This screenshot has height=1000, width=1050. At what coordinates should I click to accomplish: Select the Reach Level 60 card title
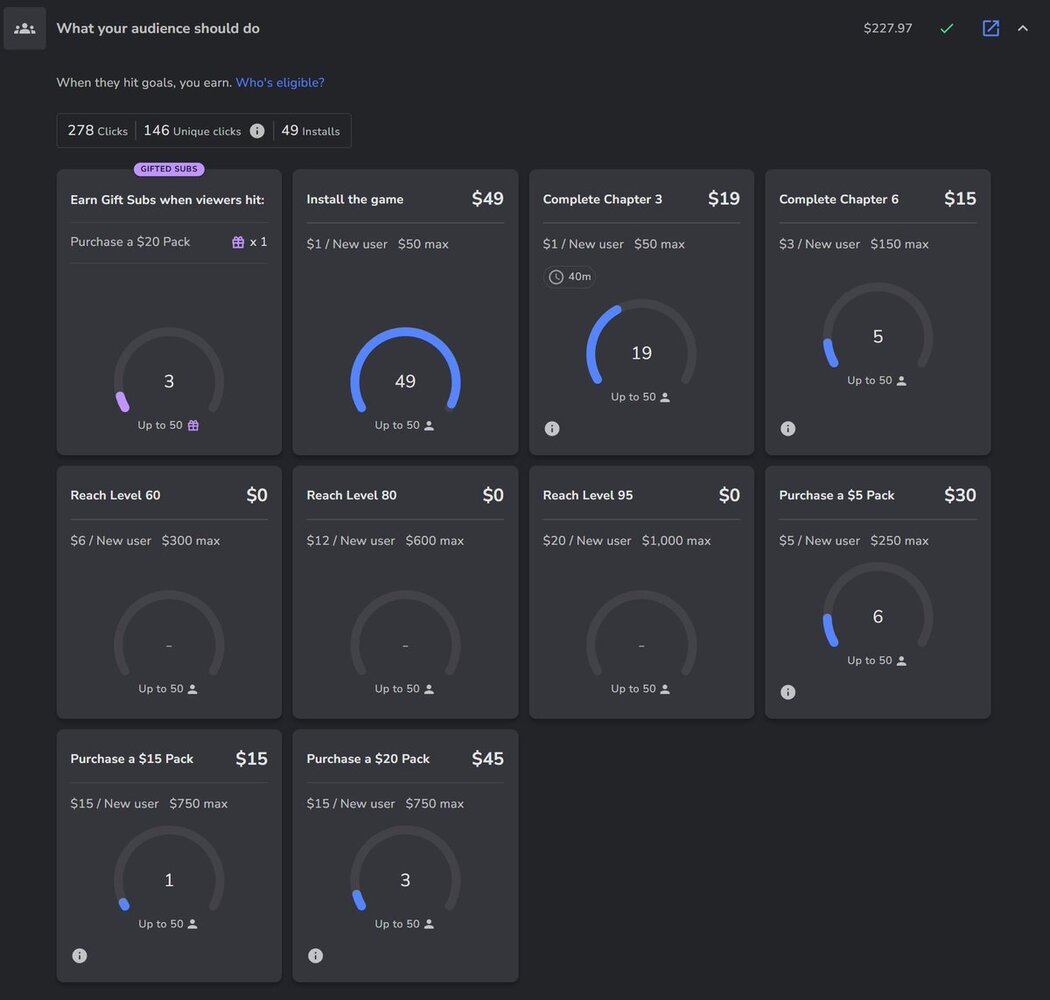click(x=115, y=495)
